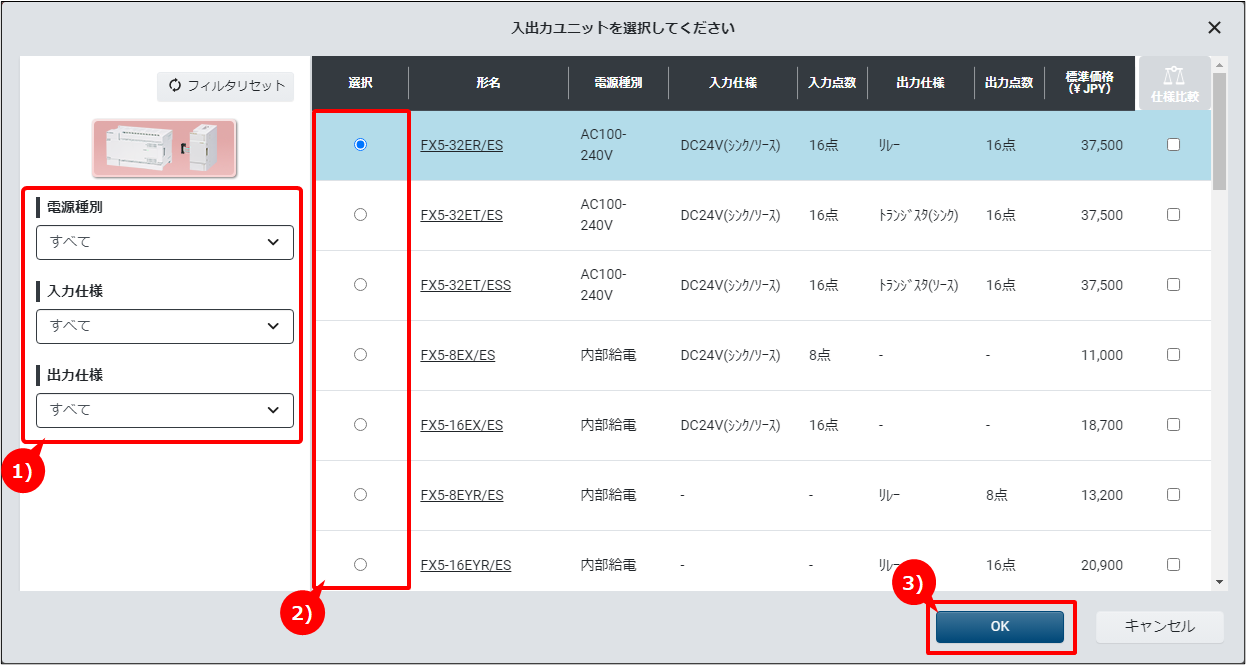Open the FX5-32ET/ESS model link
The height and width of the screenshot is (665, 1246).
tap(466, 285)
